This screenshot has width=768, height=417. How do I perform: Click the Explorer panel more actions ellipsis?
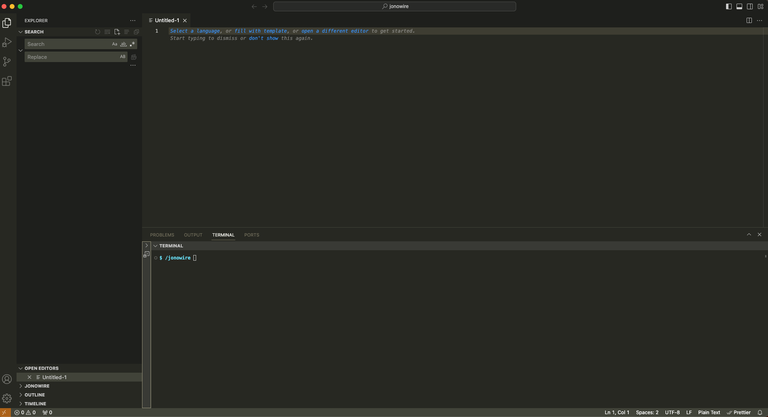[x=133, y=21]
